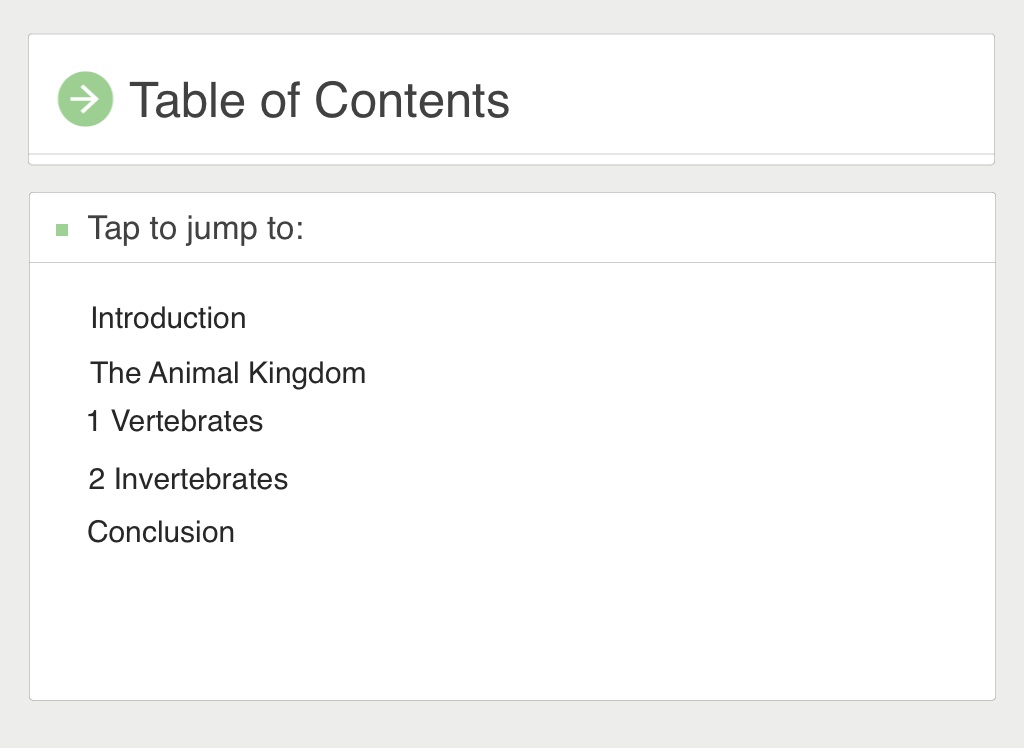Click the "Tap to jump to:" heading
1024x748 pixels.
click(x=195, y=228)
